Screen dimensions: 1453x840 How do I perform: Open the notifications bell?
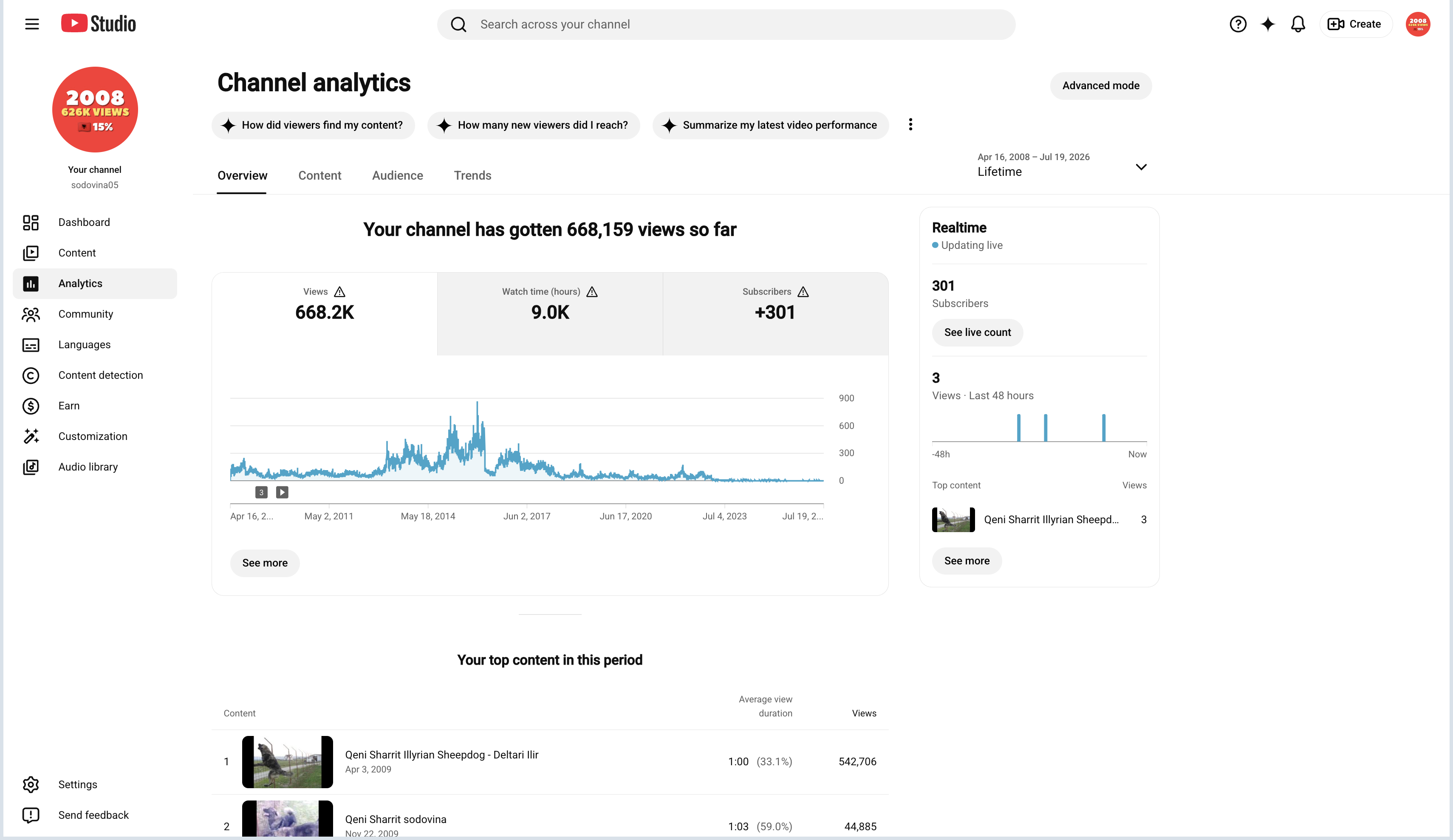1298,24
